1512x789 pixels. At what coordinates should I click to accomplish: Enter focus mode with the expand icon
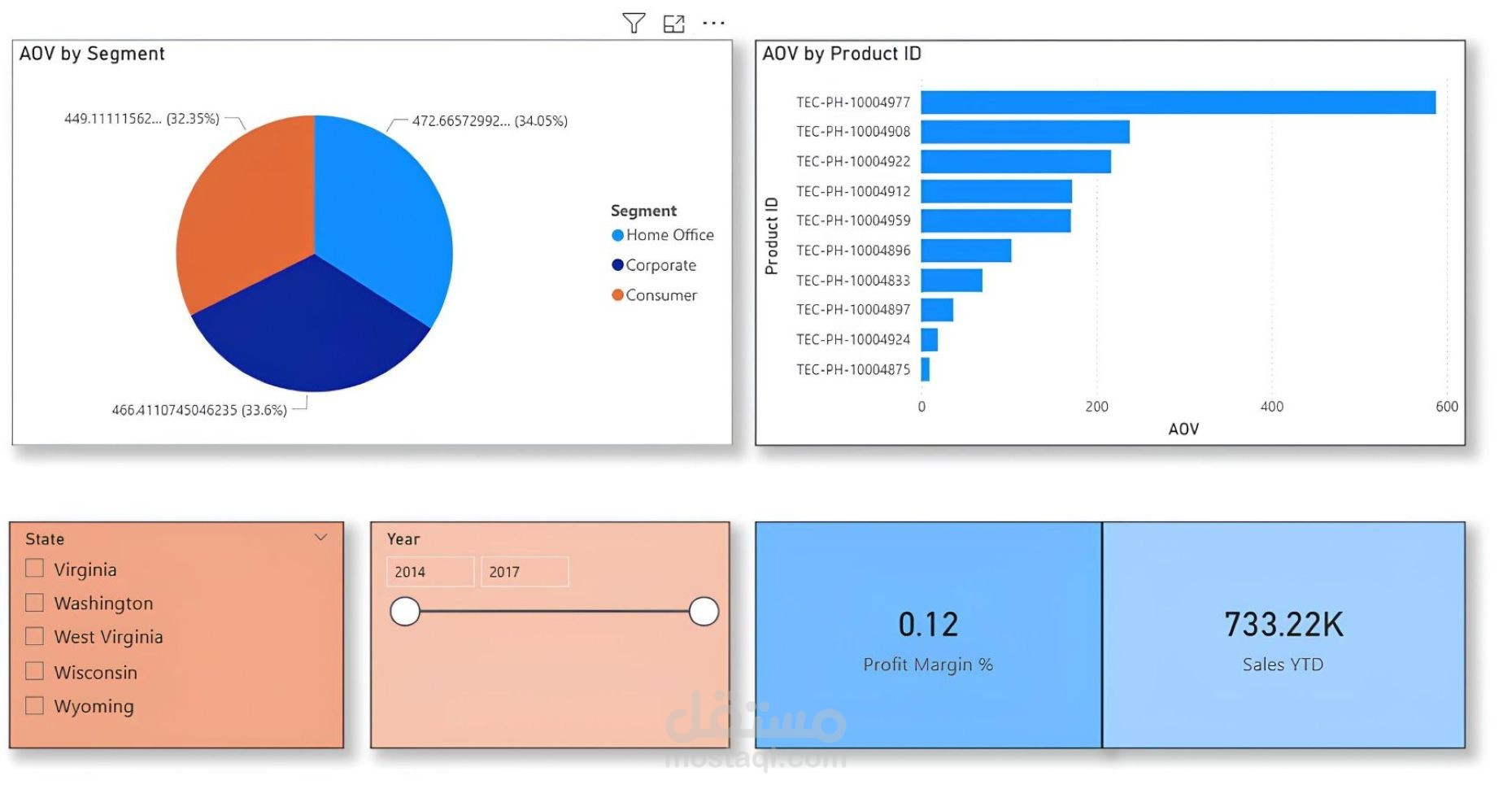[673, 22]
